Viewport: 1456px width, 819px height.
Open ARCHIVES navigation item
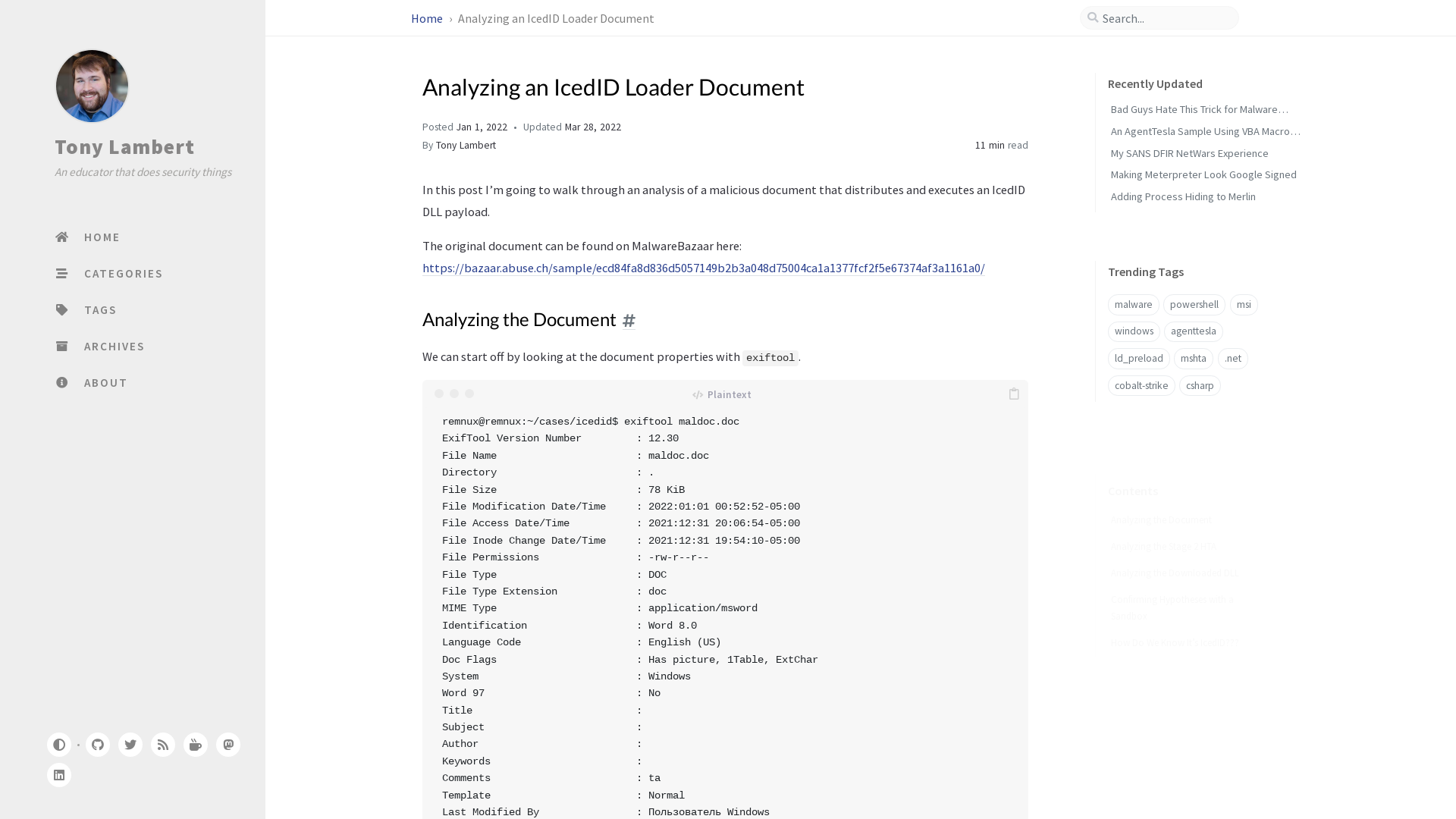pos(115,347)
